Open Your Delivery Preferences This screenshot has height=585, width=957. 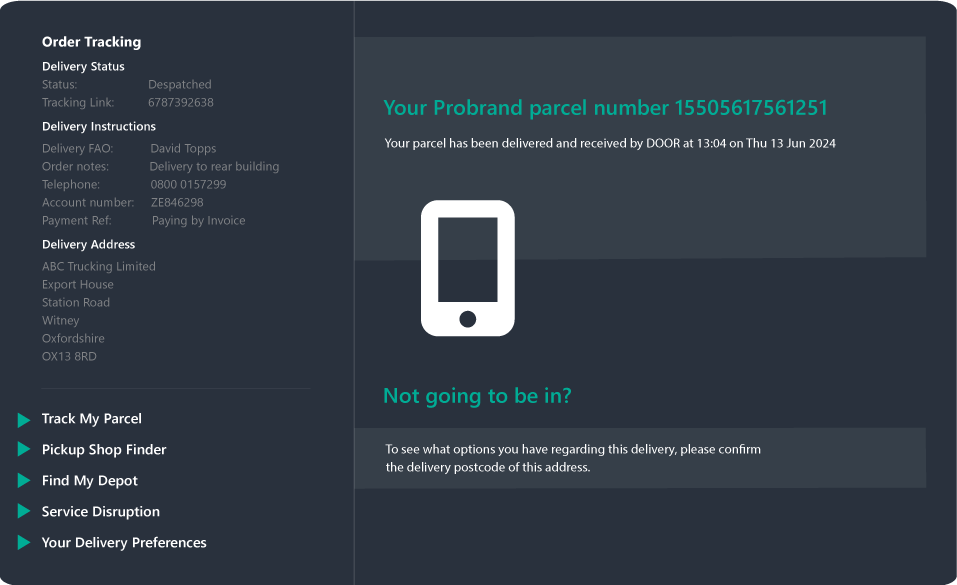(x=124, y=543)
